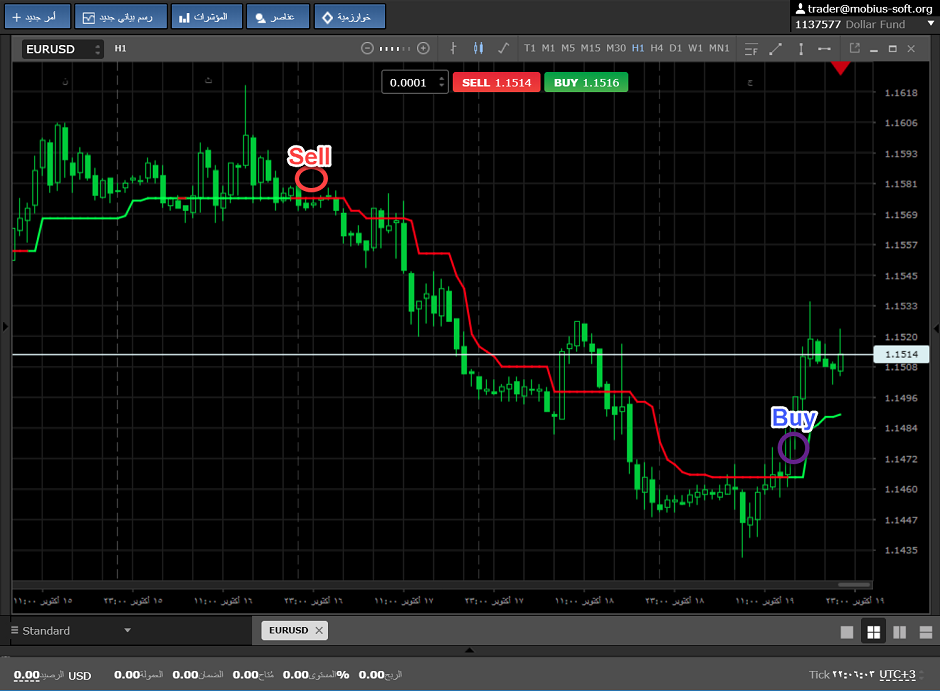This screenshot has height=691, width=940.
Task: Select the M15 timeframe
Action: (x=590, y=48)
